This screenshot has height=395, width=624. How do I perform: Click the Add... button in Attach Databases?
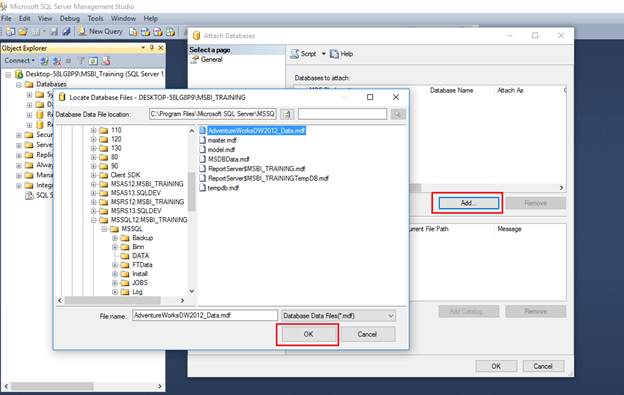pos(468,203)
